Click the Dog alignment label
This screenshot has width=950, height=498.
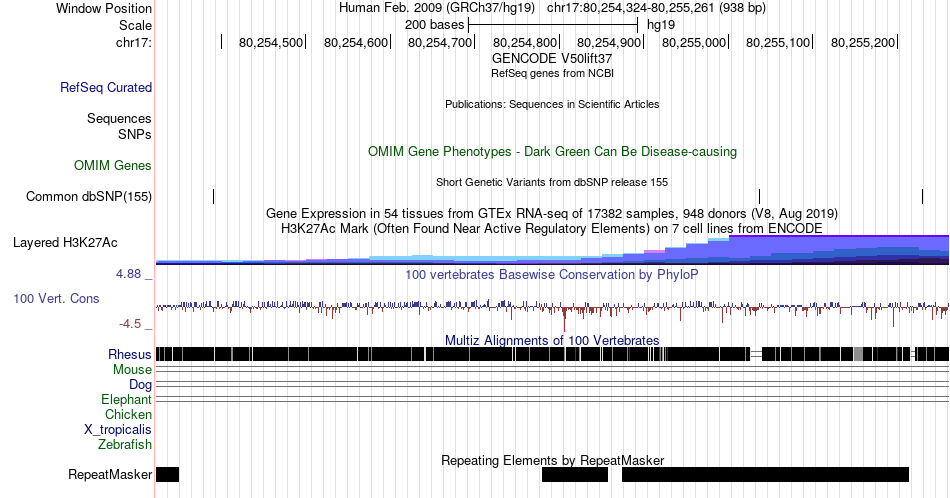click(x=141, y=385)
